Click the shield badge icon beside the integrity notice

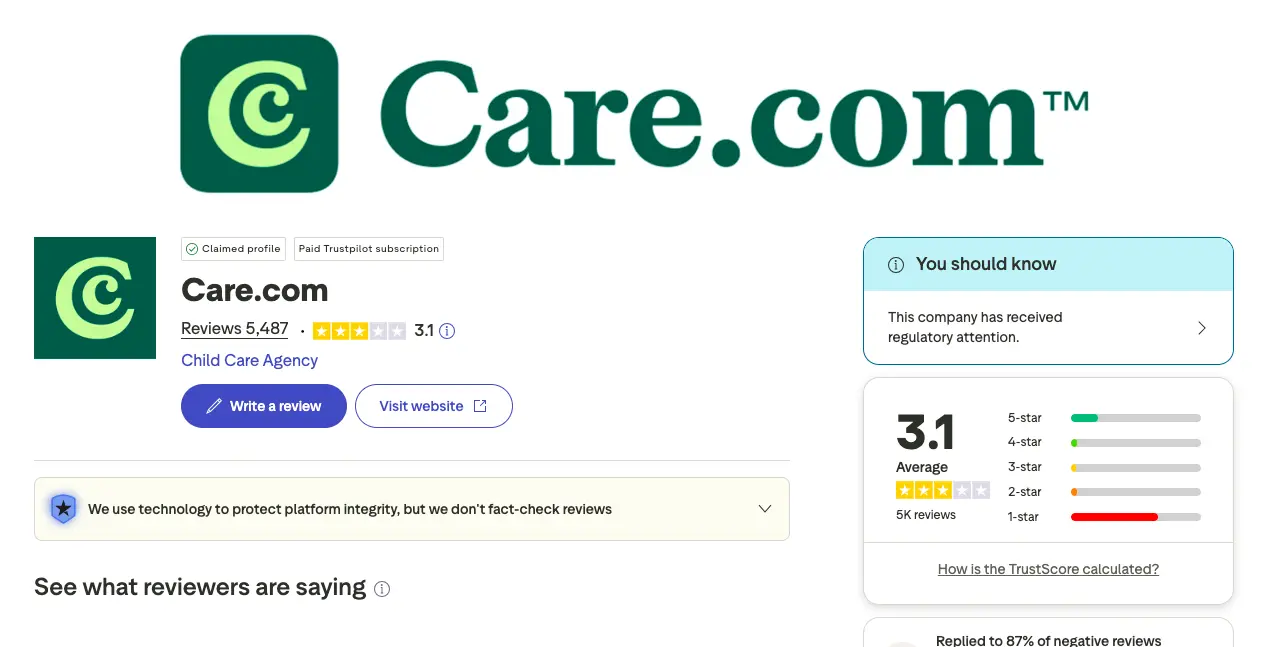(63, 508)
